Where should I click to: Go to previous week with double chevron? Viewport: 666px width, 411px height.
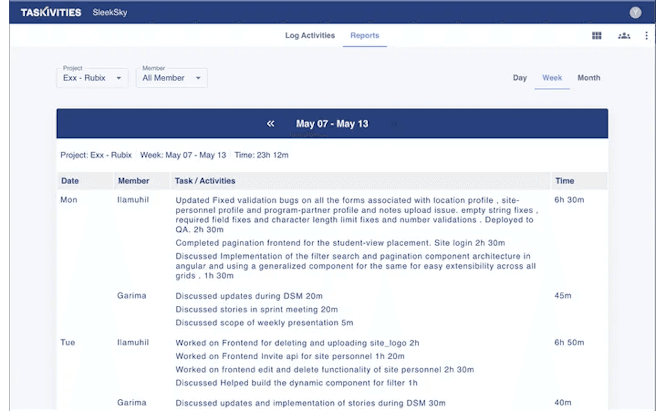click(x=270, y=124)
